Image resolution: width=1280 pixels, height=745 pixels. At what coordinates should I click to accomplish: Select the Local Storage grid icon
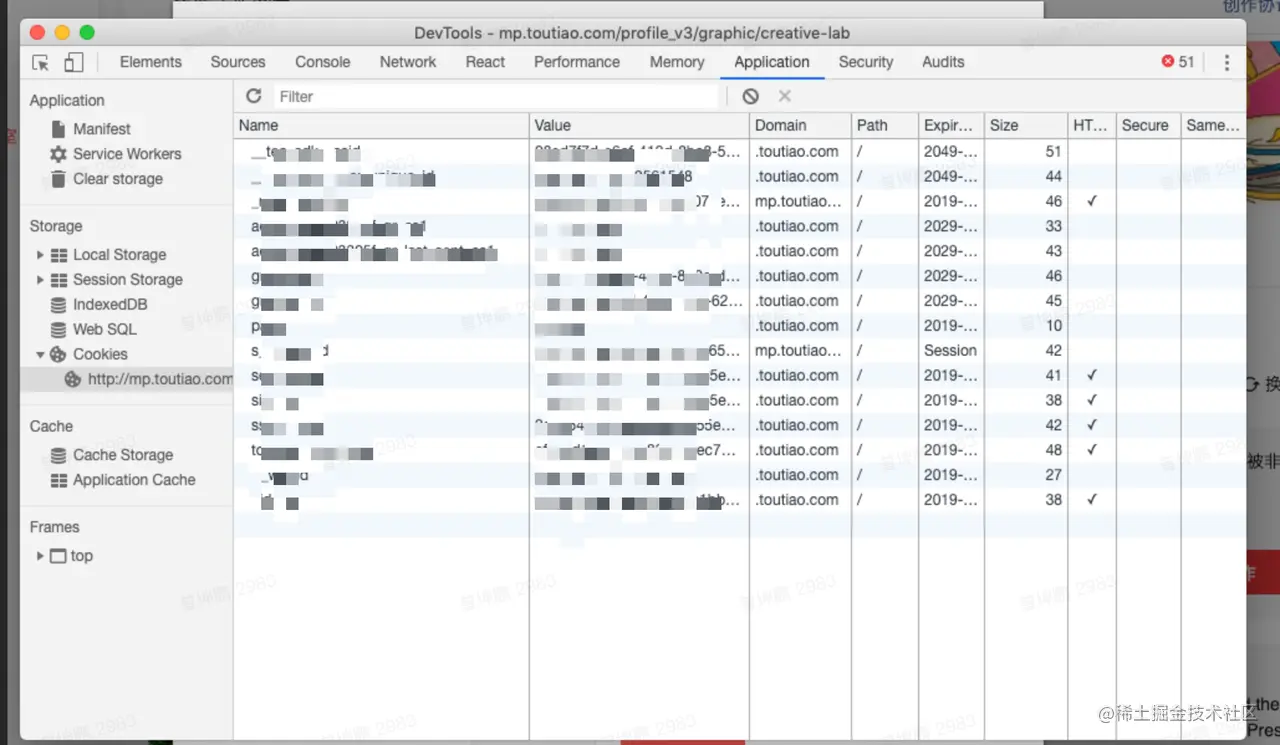coord(59,255)
